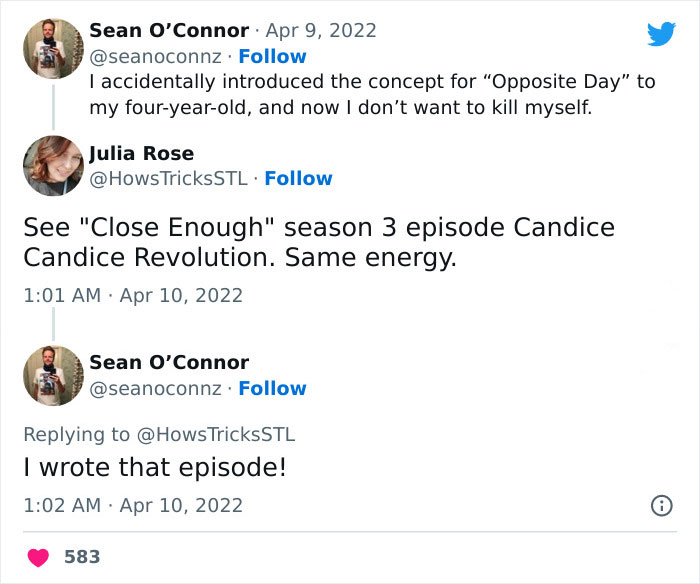Click Sean O'Connor name in the reply tweet
This screenshot has height=584, width=700.
coord(169,362)
